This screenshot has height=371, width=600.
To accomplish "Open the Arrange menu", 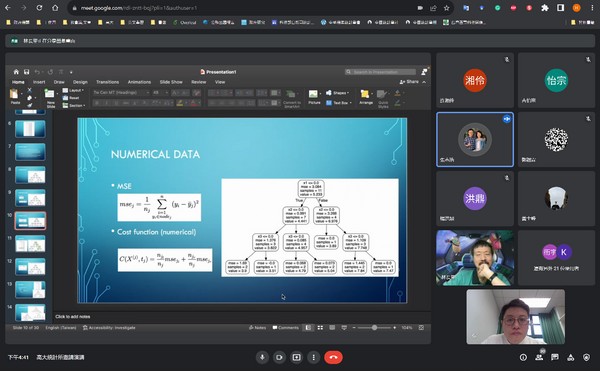I will pos(366,97).
